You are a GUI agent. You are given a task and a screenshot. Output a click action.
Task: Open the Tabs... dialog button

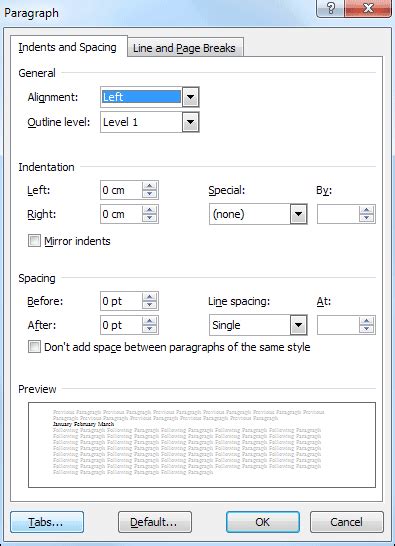(47, 522)
